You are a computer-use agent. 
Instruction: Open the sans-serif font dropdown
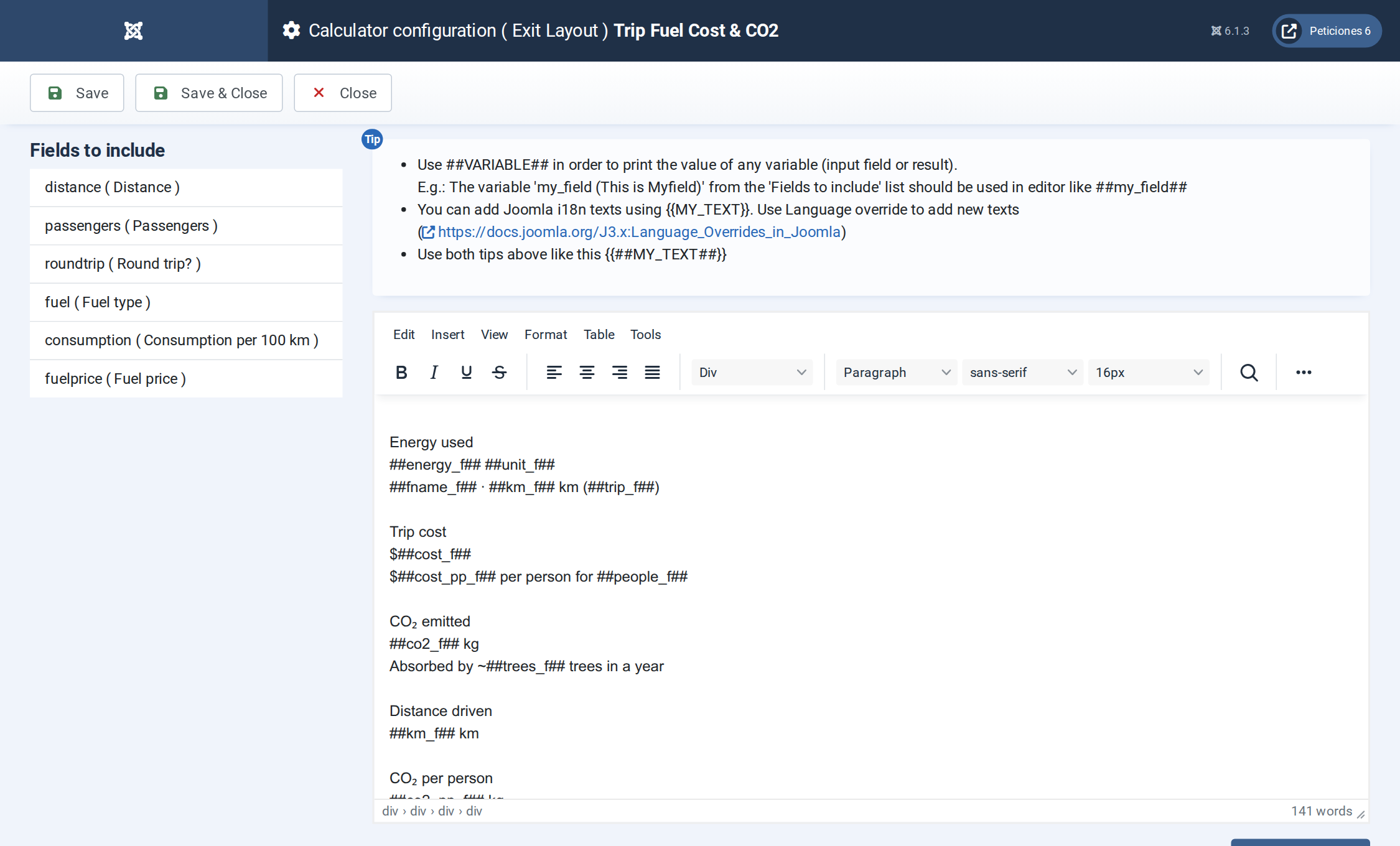coord(1023,372)
